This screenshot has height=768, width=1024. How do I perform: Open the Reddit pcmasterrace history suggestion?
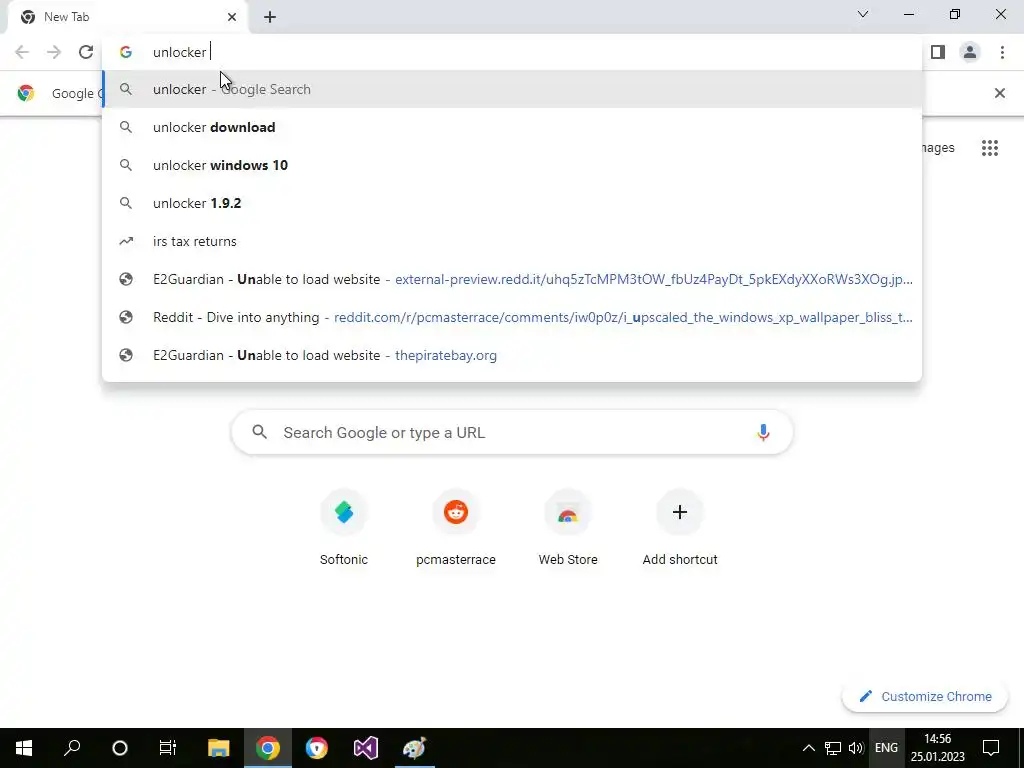point(513,317)
